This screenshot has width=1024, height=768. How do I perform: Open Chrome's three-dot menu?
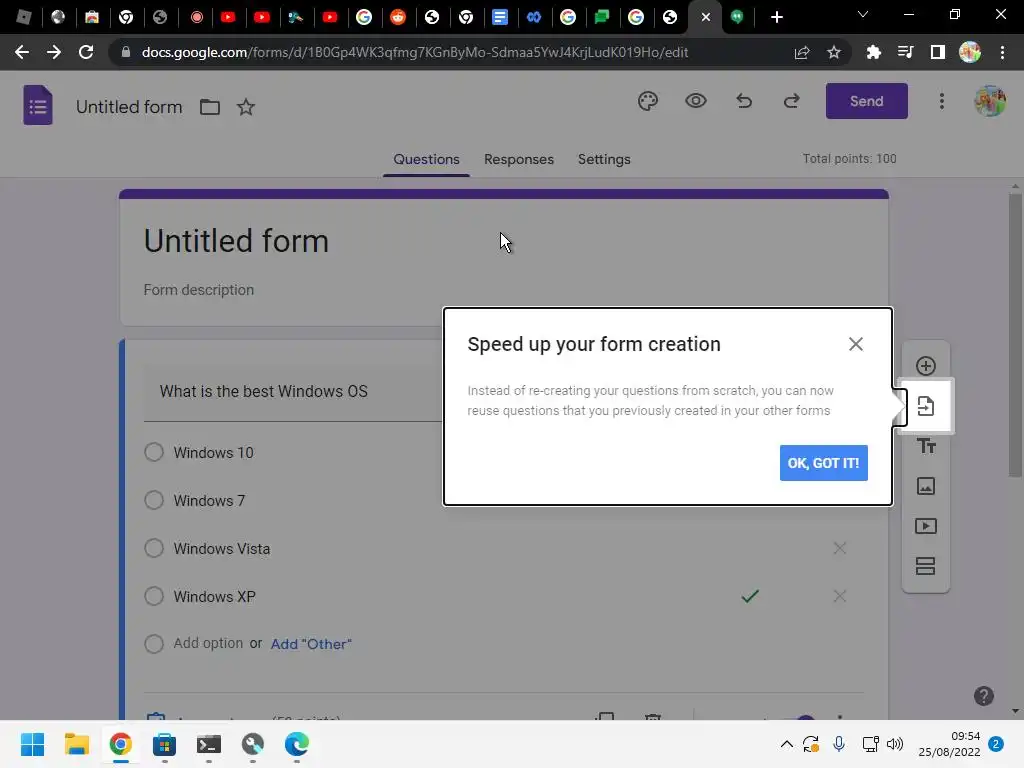click(1002, 52)
